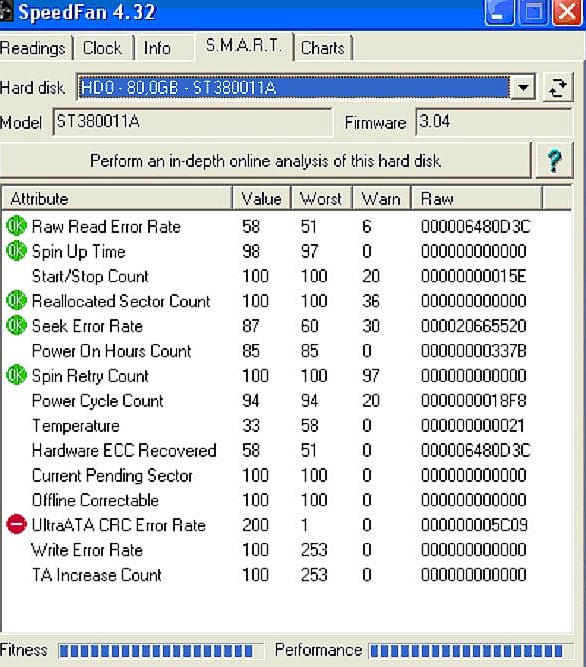This screenshot has width=586, height=667.
Task: Select the Offline Correctable row
Action: (x=287, y=500)
